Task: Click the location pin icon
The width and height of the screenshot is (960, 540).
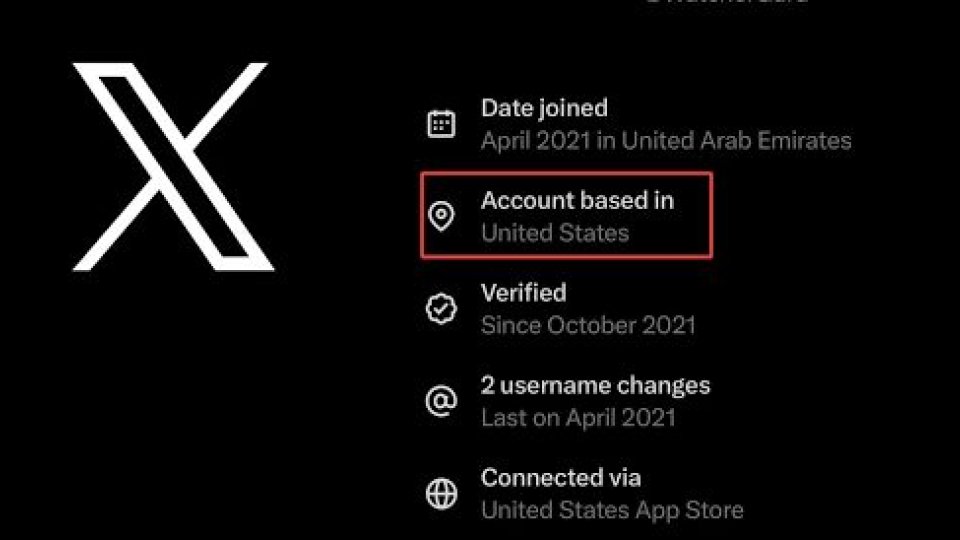Action: [441, 216]
